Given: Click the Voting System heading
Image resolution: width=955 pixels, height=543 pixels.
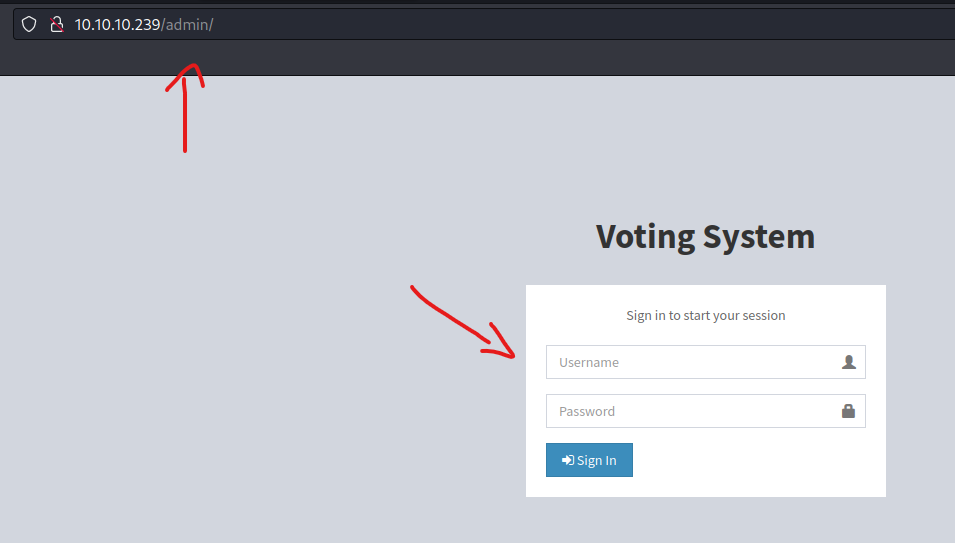Looking at the screenshot, I should (x=705, y=236).
